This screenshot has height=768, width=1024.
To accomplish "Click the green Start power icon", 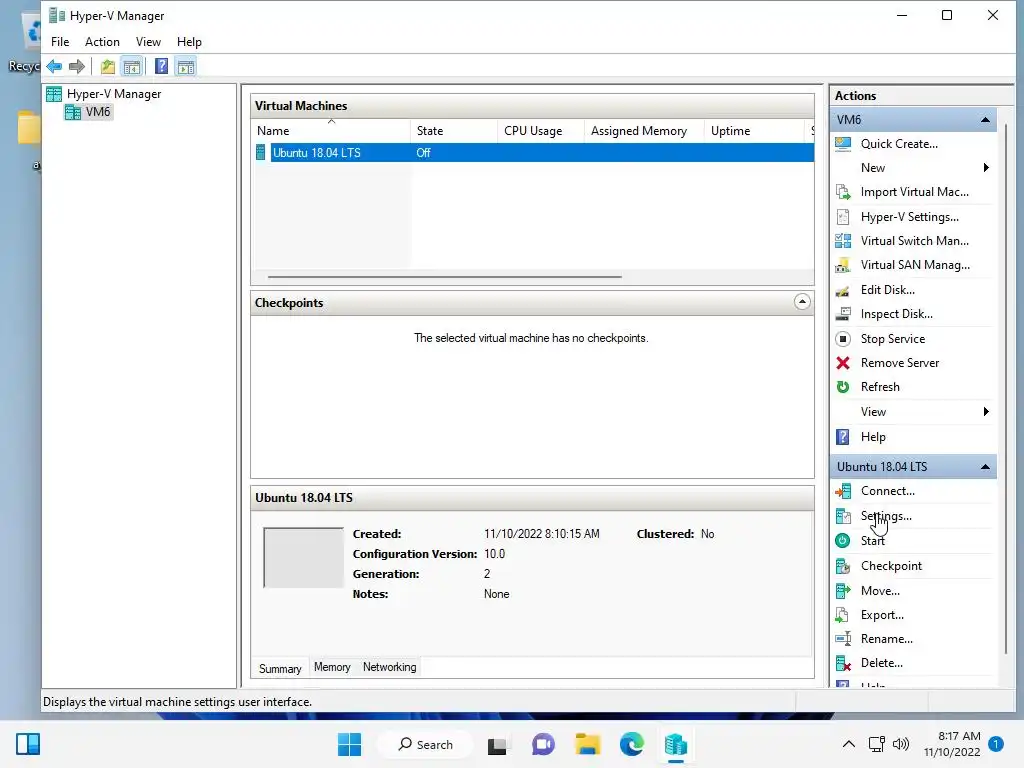I will (842, 541).
